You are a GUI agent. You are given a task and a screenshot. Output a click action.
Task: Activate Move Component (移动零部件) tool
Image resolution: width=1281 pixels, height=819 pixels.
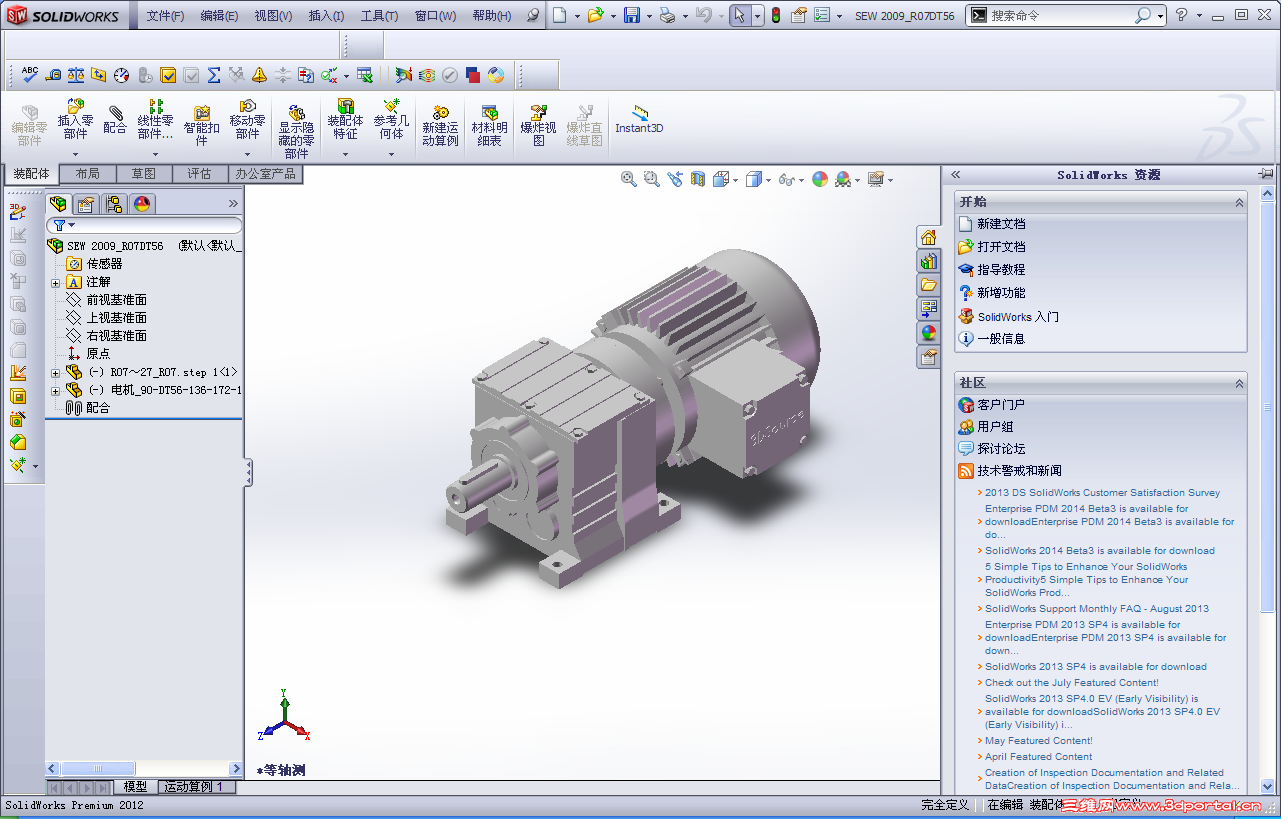pos(247,120)
